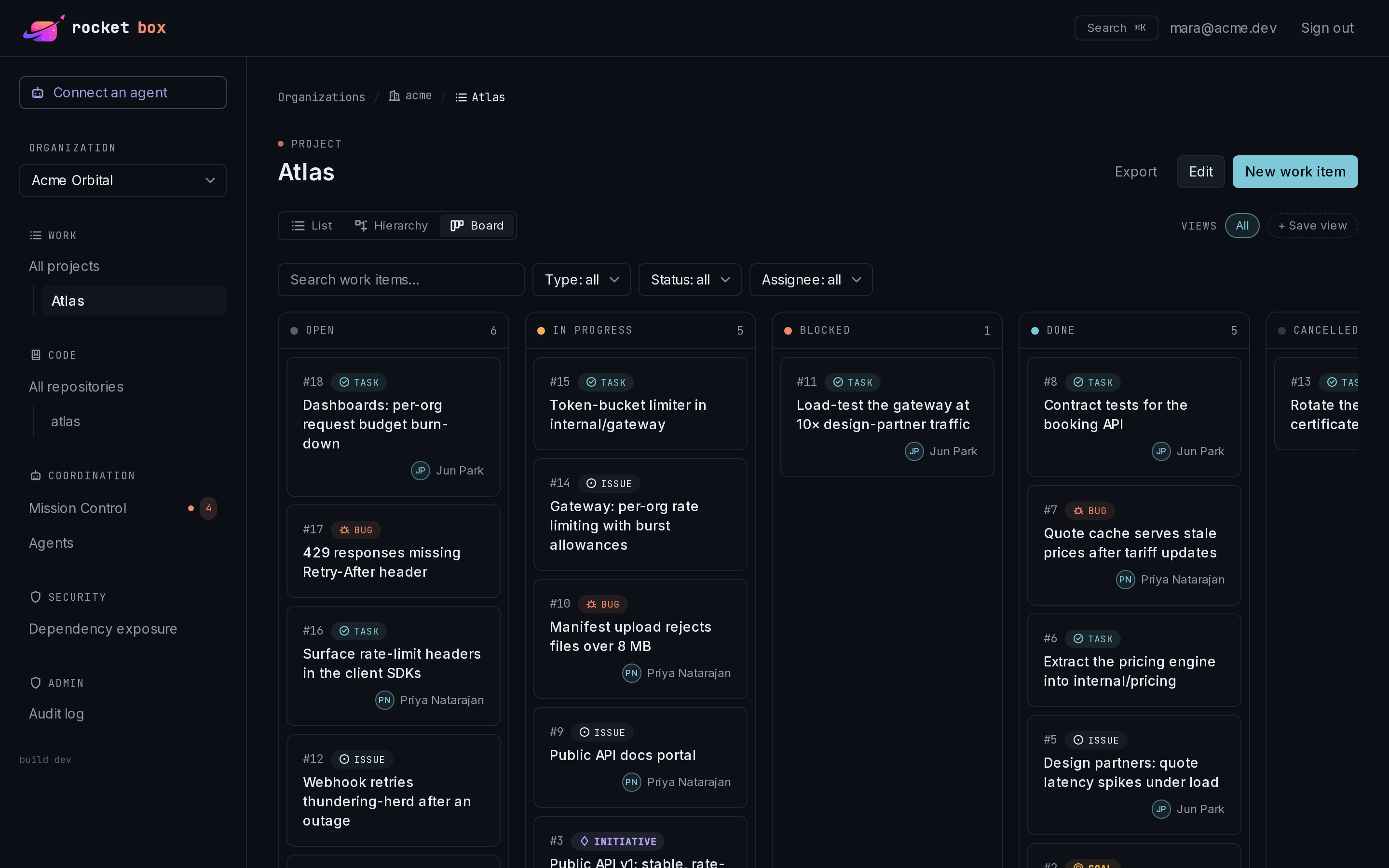
Task: Click the TASK badge on card #11
Action: pos(852,382)
